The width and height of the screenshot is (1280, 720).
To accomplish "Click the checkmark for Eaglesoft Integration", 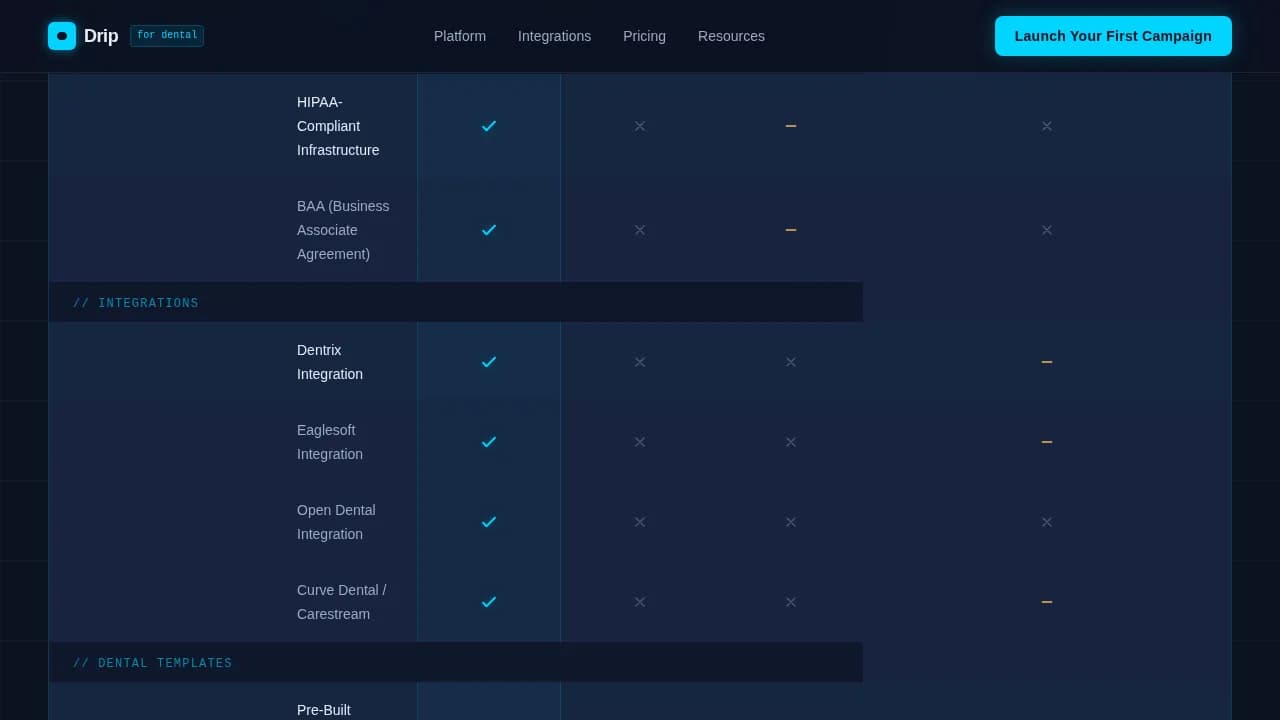I will click(x=489, y=442).
